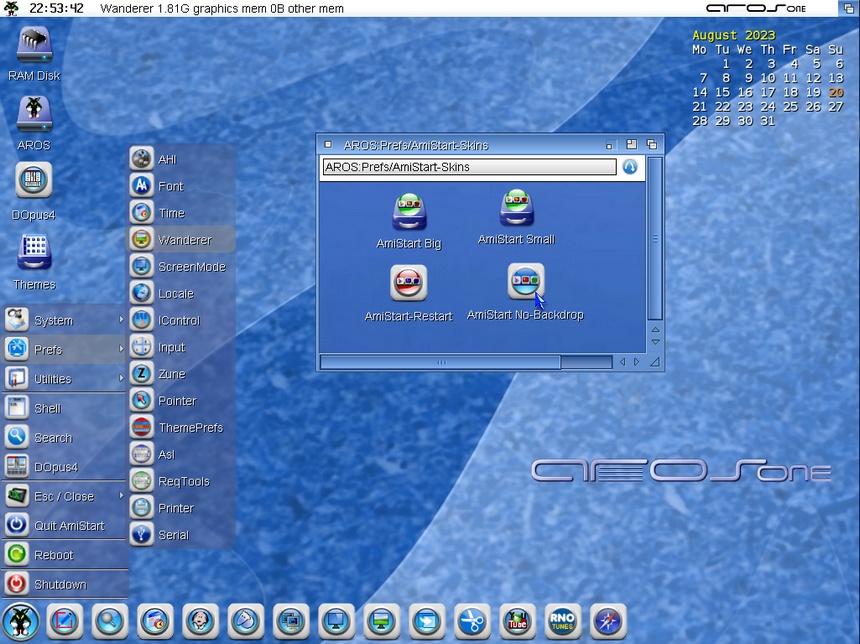860x644 pixels.
Task: Click the compass browser icon in dock
Action: tap(608, 621)
